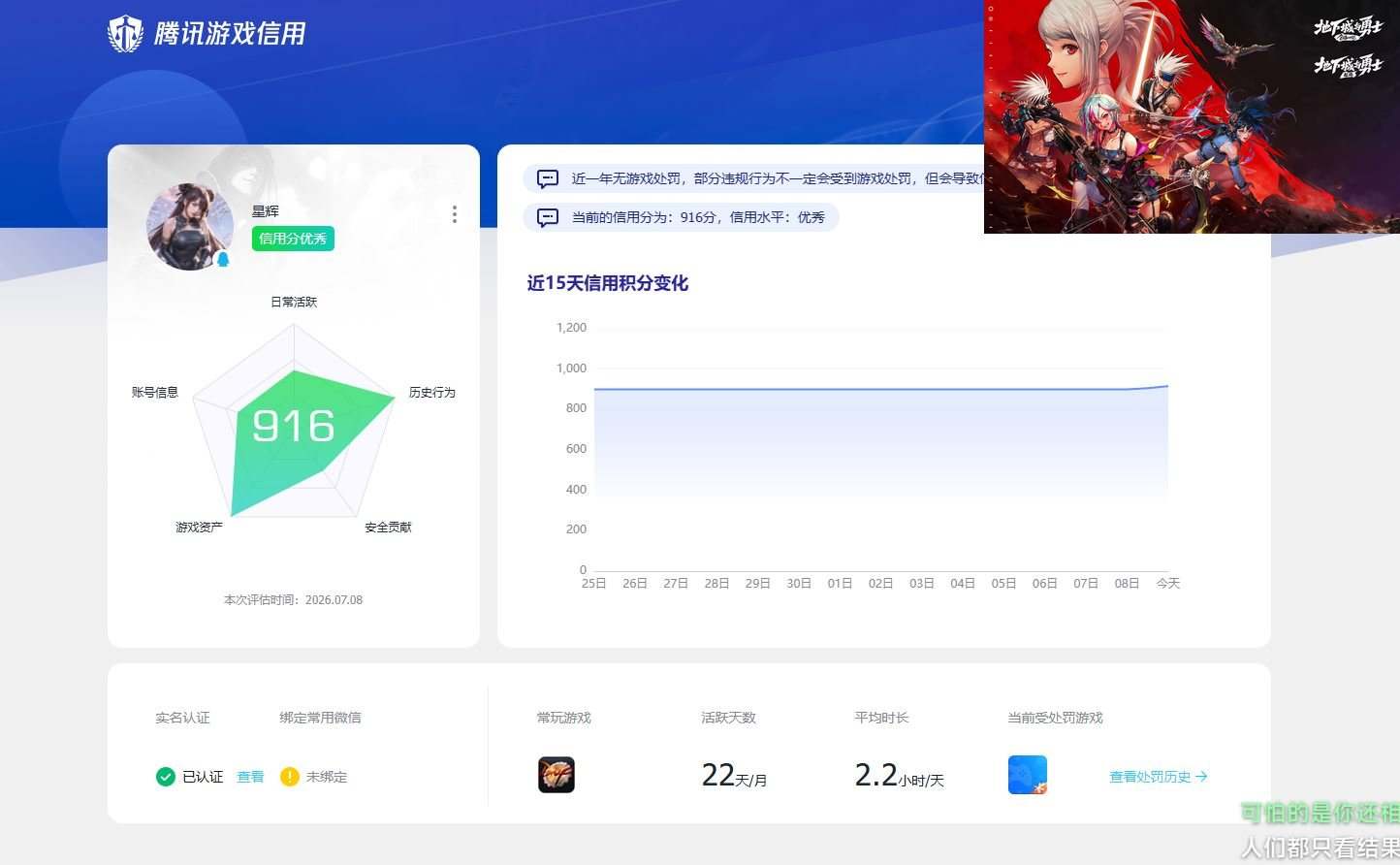Click the QQ penguin badge on avatar

tap(223, 259)
